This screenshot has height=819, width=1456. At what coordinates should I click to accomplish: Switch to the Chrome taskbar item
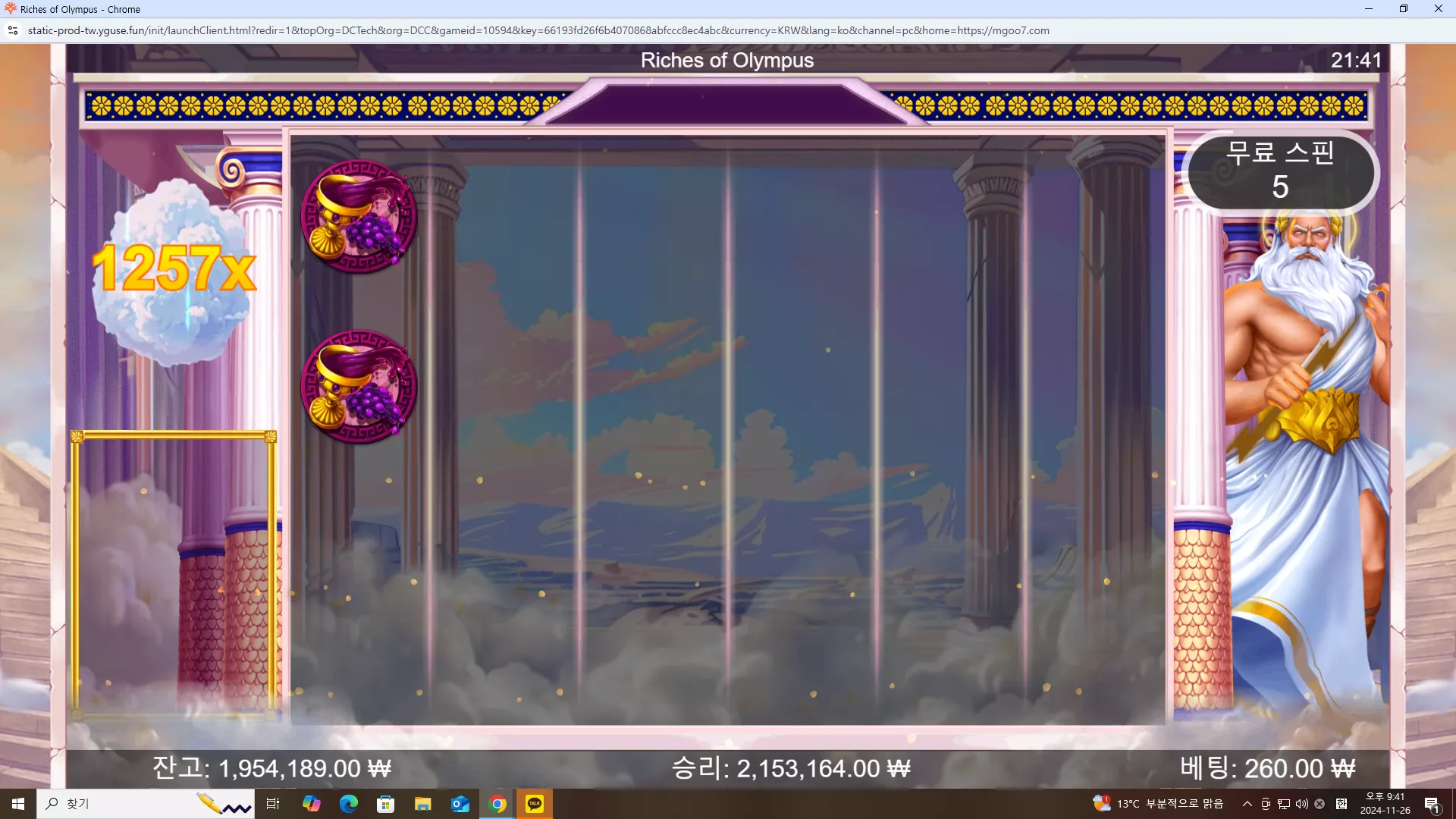497,804
